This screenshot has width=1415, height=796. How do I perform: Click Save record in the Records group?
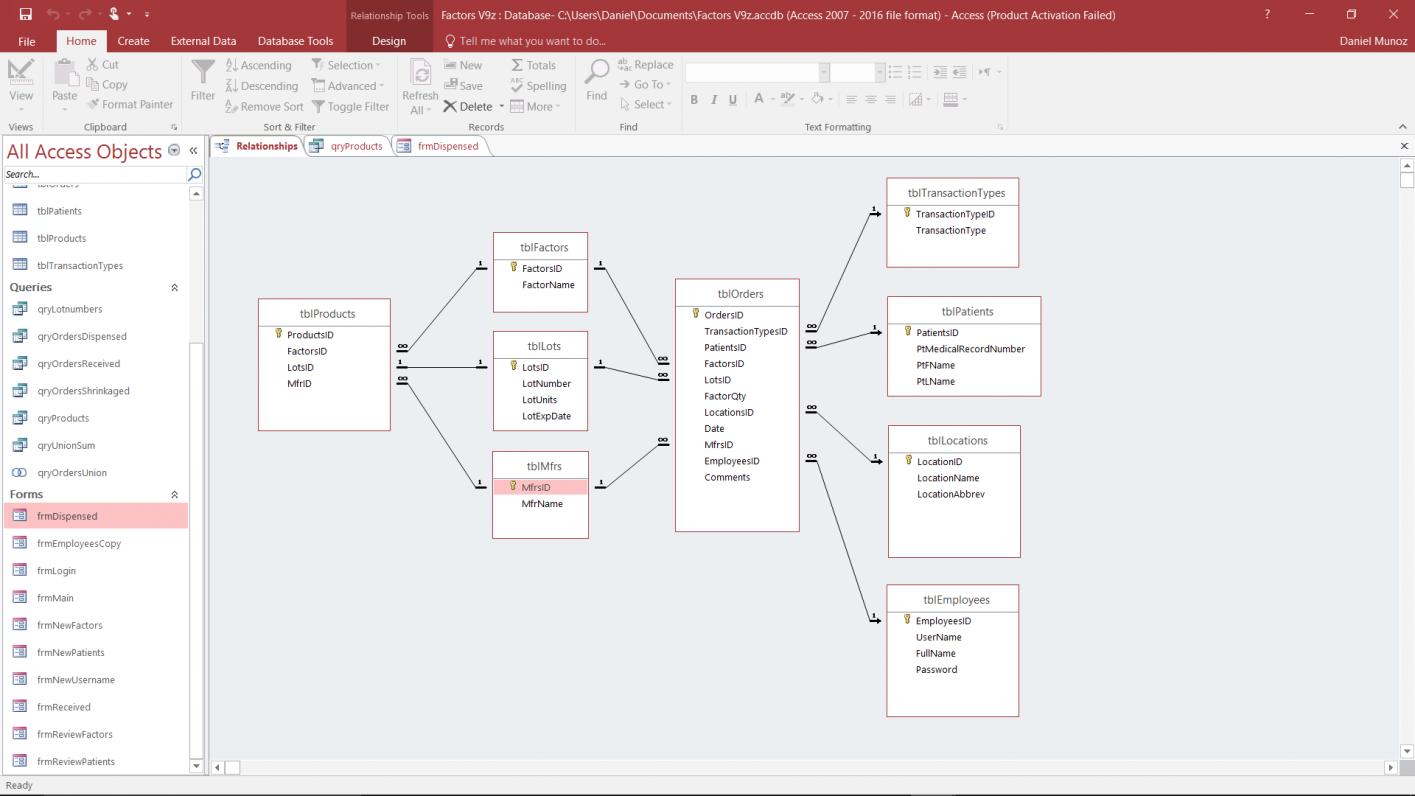point(462,86)
